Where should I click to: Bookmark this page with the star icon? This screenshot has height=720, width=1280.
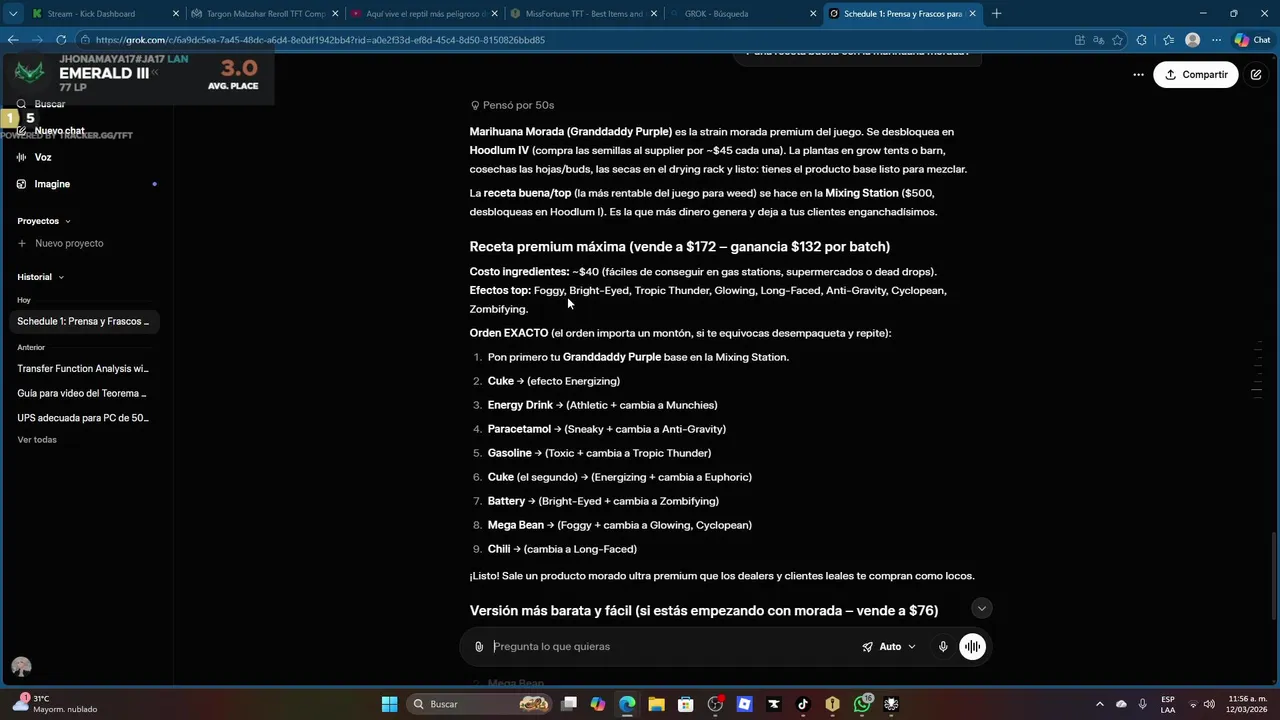[1117, 40]
